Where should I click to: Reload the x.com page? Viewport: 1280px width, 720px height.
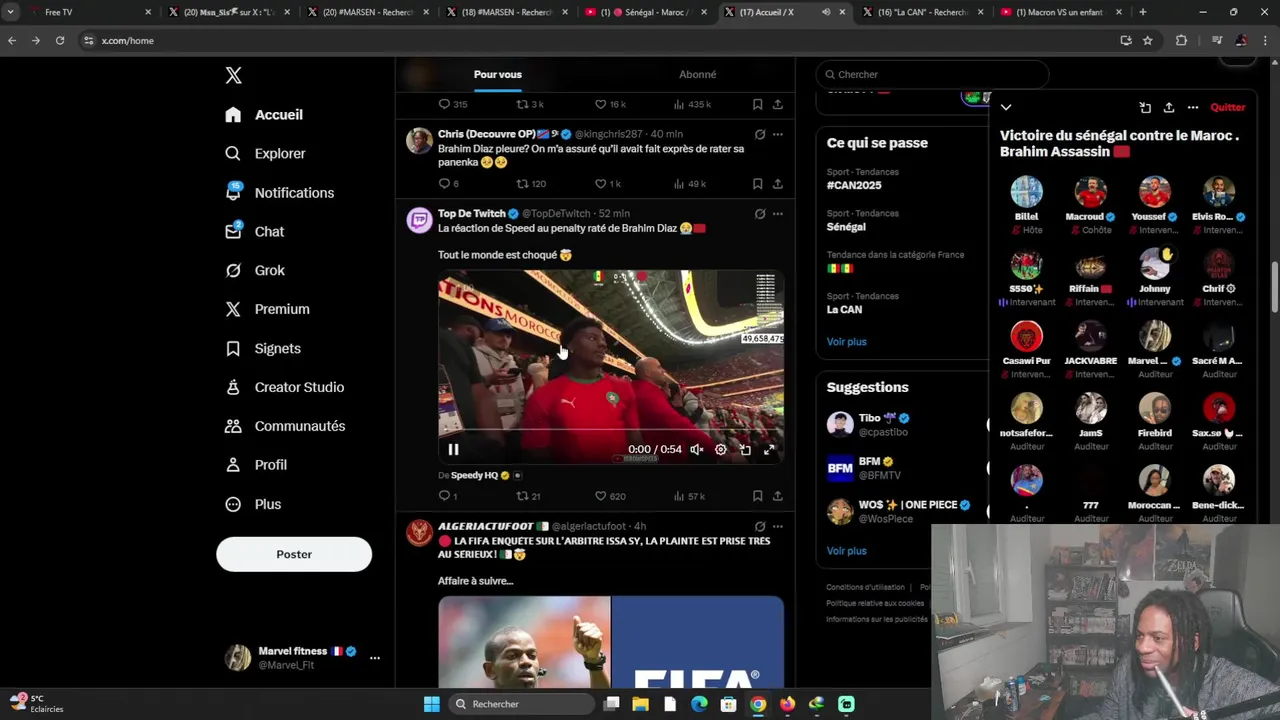pos(60,40)
